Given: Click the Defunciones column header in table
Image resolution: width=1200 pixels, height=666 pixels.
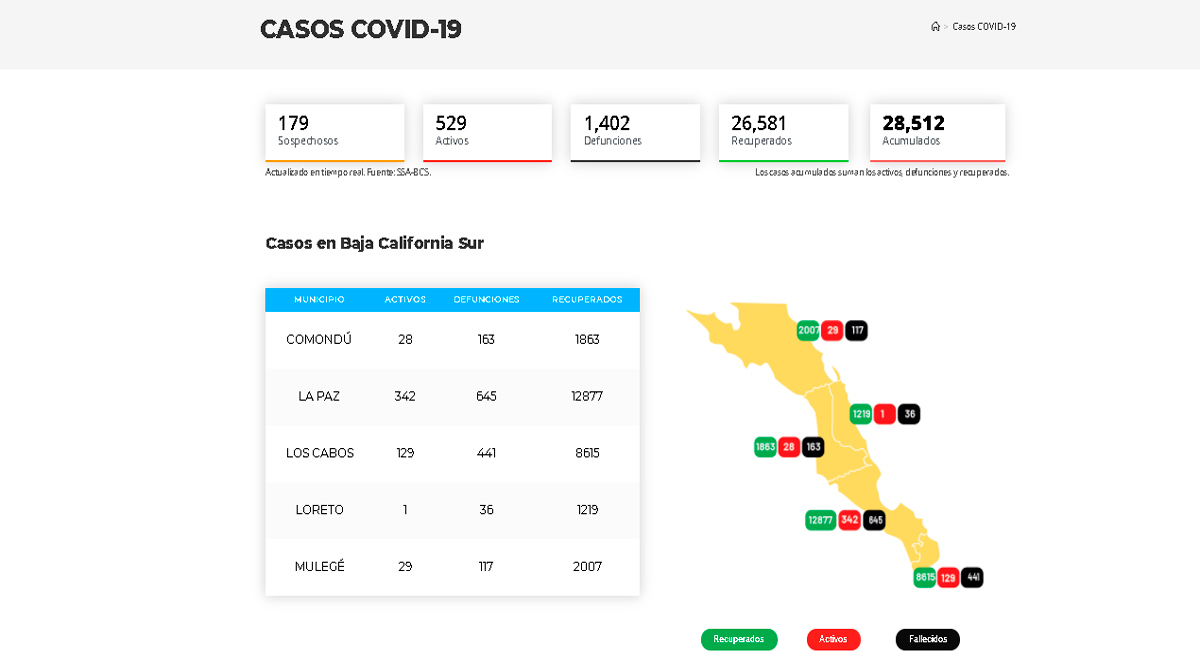Looking at the screenshot, I should (486, 300).
